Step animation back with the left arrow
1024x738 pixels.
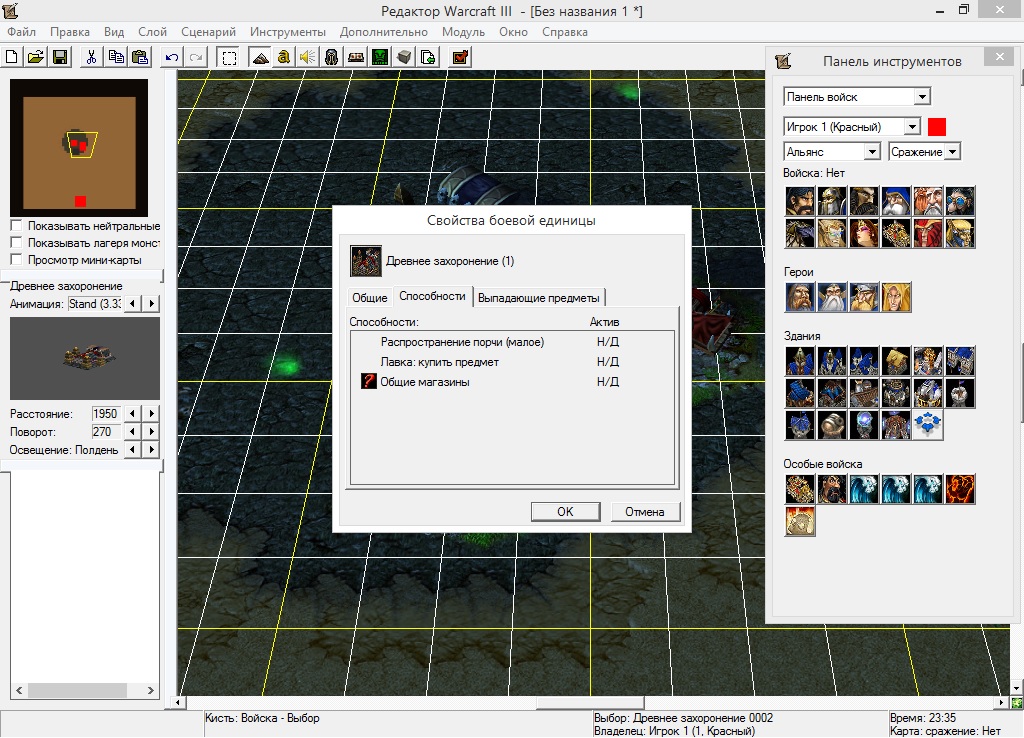pyautogui.click(x=133, y=304)
